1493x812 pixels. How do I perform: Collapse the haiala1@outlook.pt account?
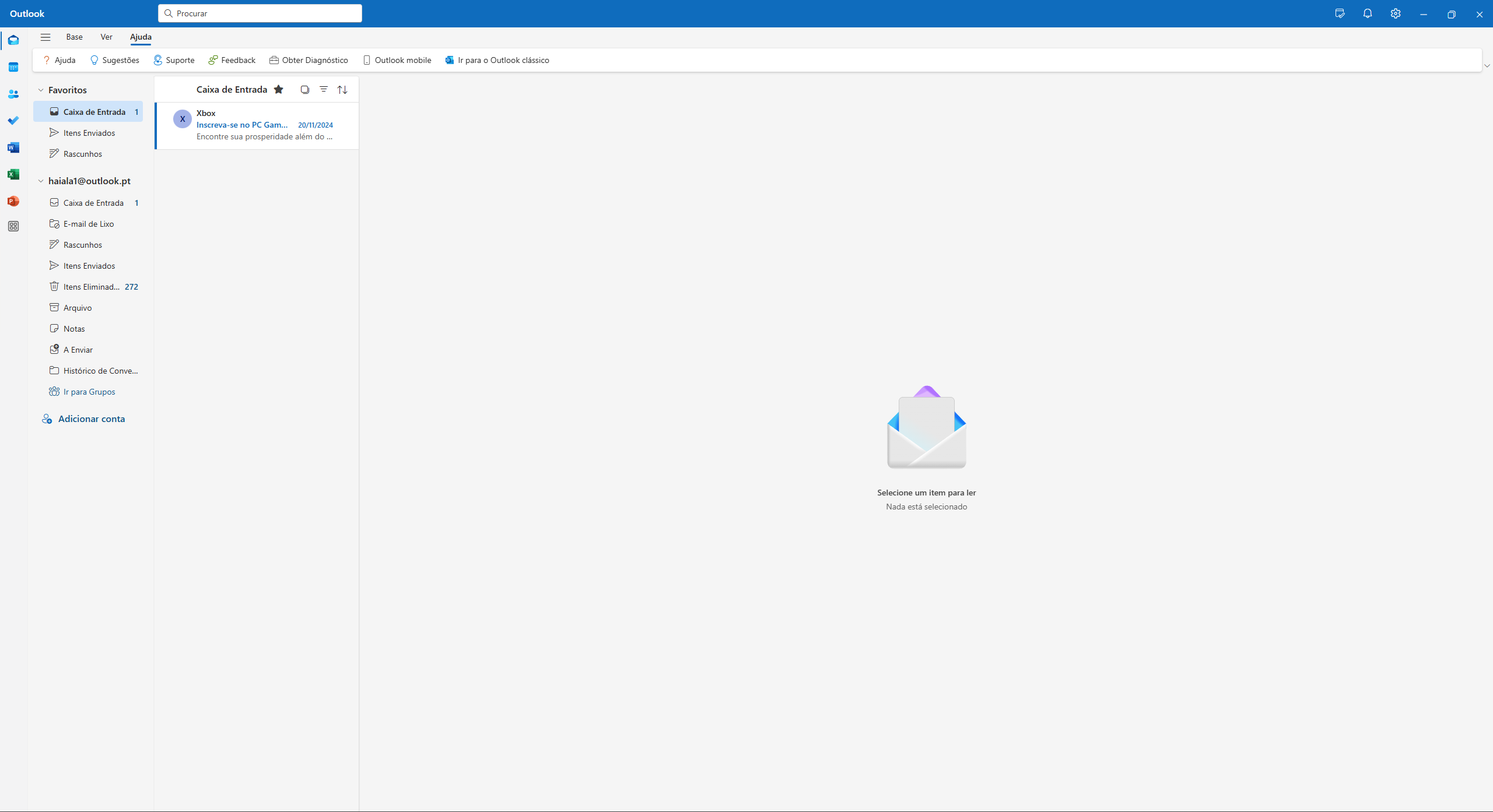point(41,181)
